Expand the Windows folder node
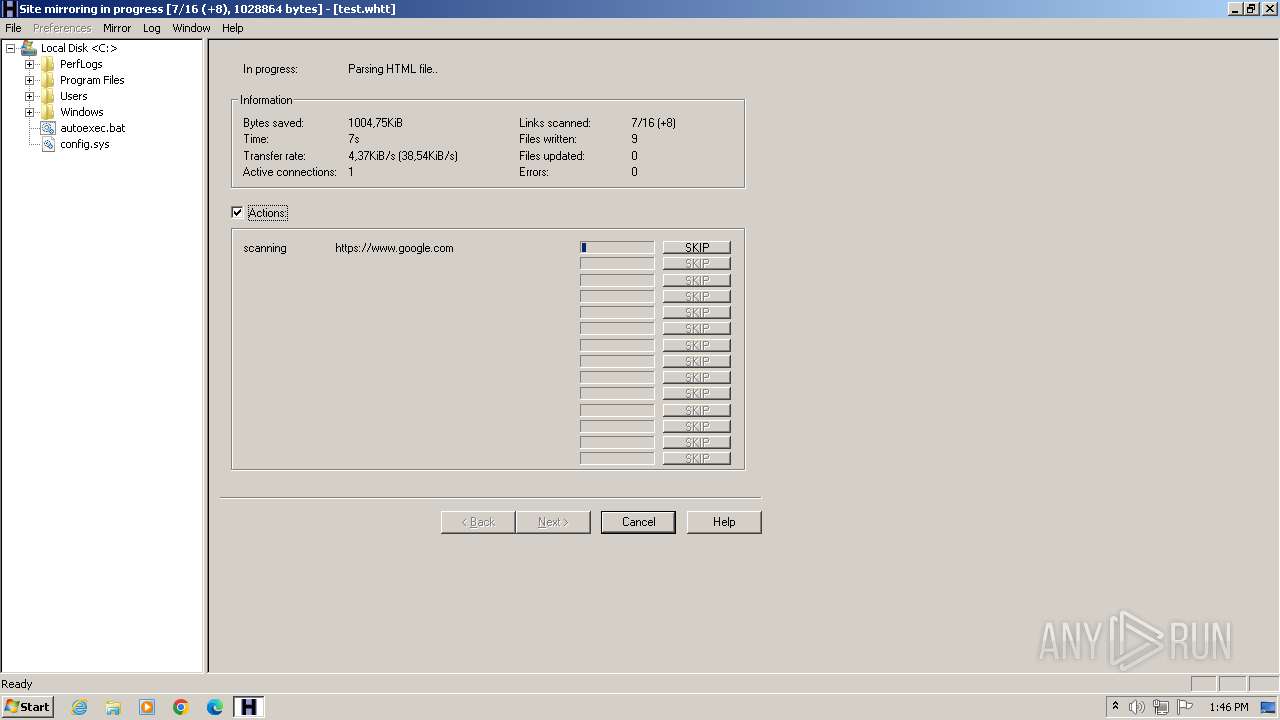Viewport: 1280px width, 720px height. point(29,112)
